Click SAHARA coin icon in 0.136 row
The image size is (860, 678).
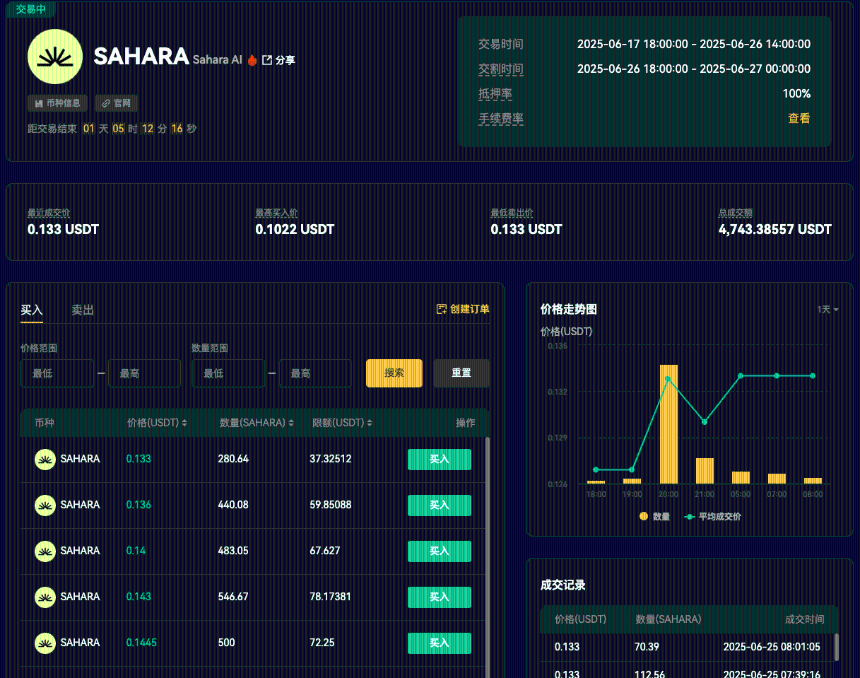click(45, 505)
